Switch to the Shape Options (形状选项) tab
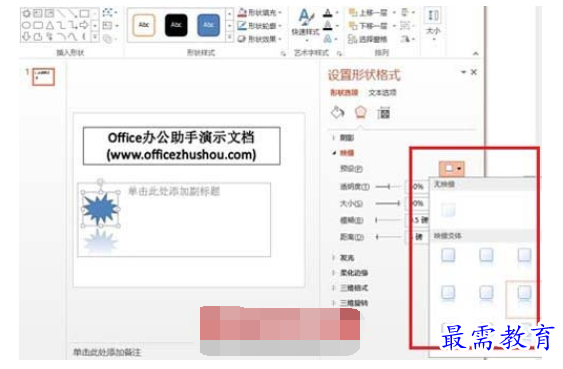 click(x=344, y=93)
